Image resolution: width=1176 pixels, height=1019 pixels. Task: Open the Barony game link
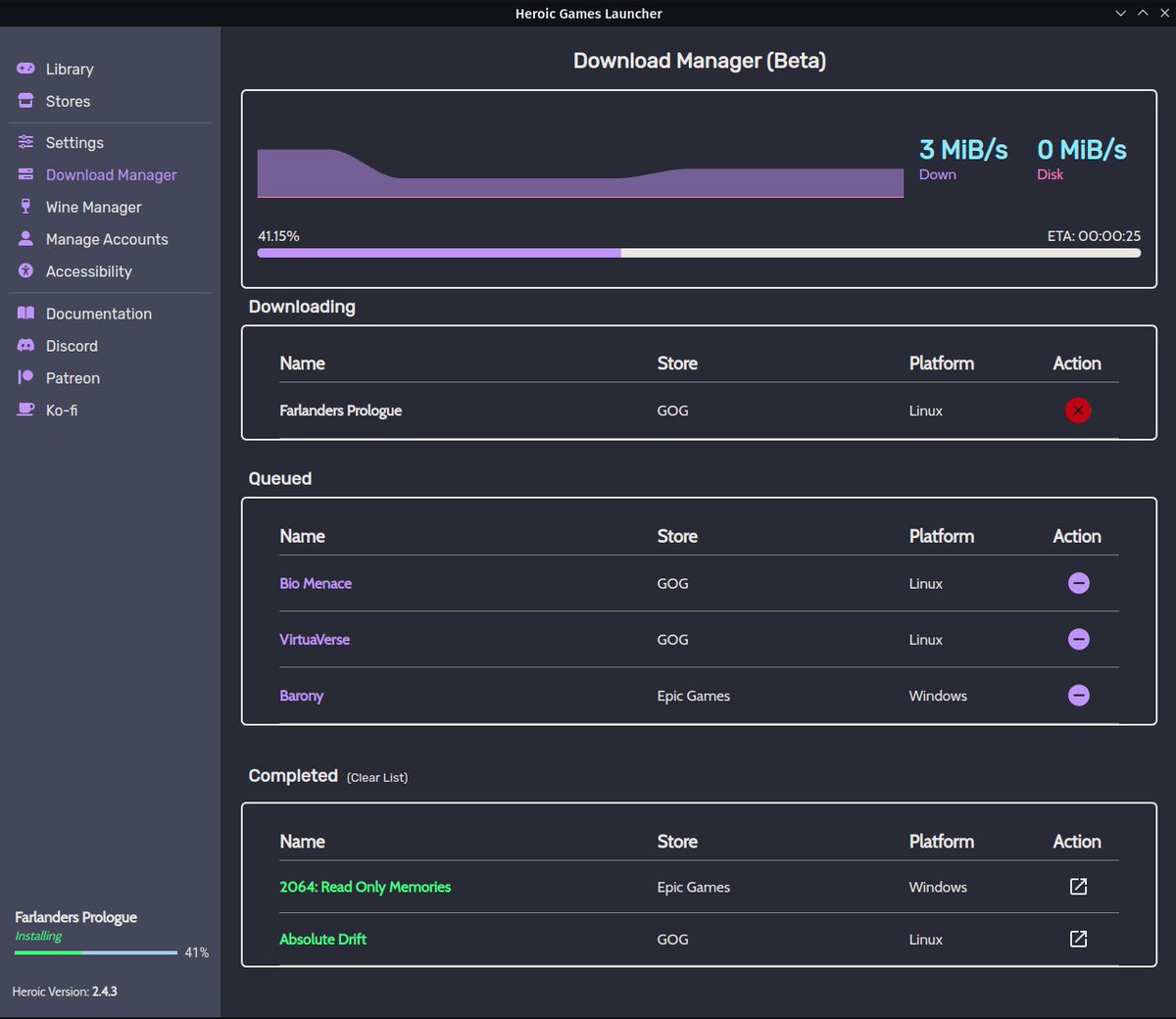301,696
